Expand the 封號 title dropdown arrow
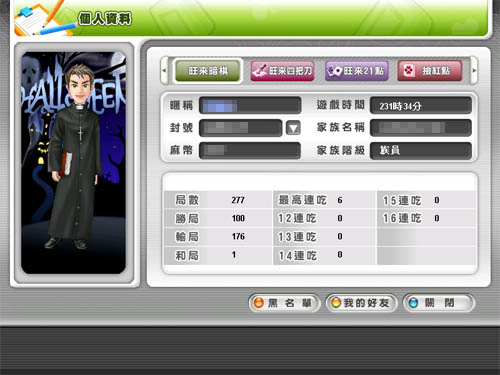Viewport: 500px width, 375px height. (x=293, y=128)
